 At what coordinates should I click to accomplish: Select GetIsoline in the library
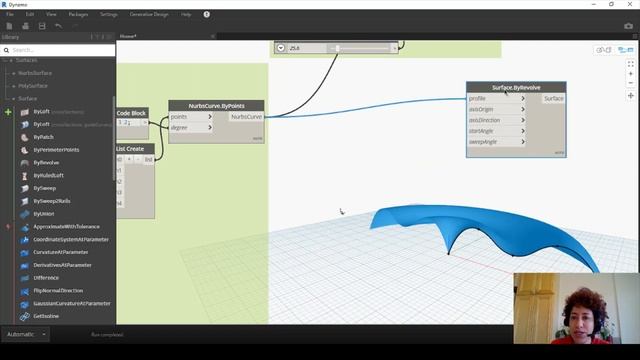click(46, 316)
